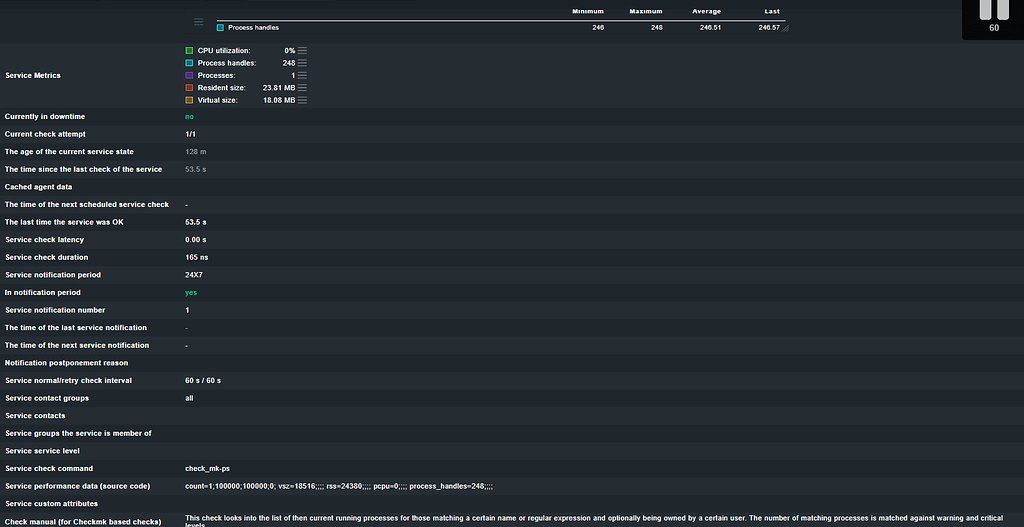Click the Last column header in legend

click(771, 12)
